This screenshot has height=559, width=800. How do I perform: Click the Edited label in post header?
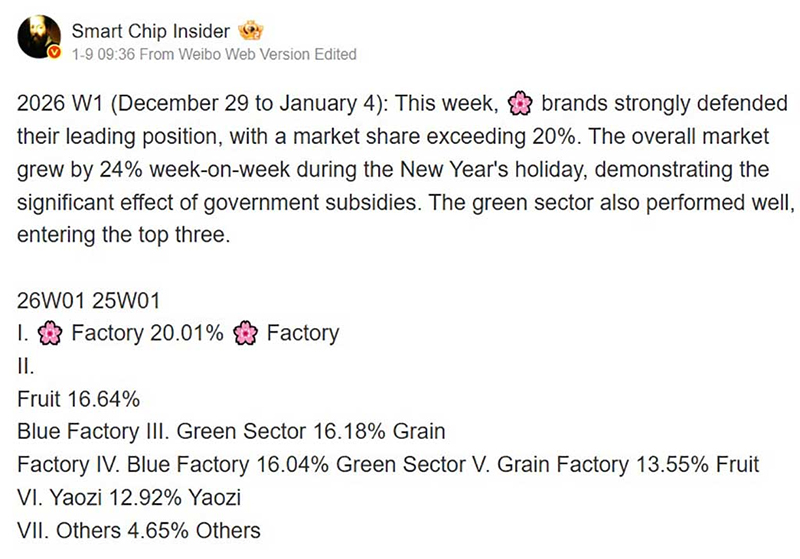[x=333, y=53]
